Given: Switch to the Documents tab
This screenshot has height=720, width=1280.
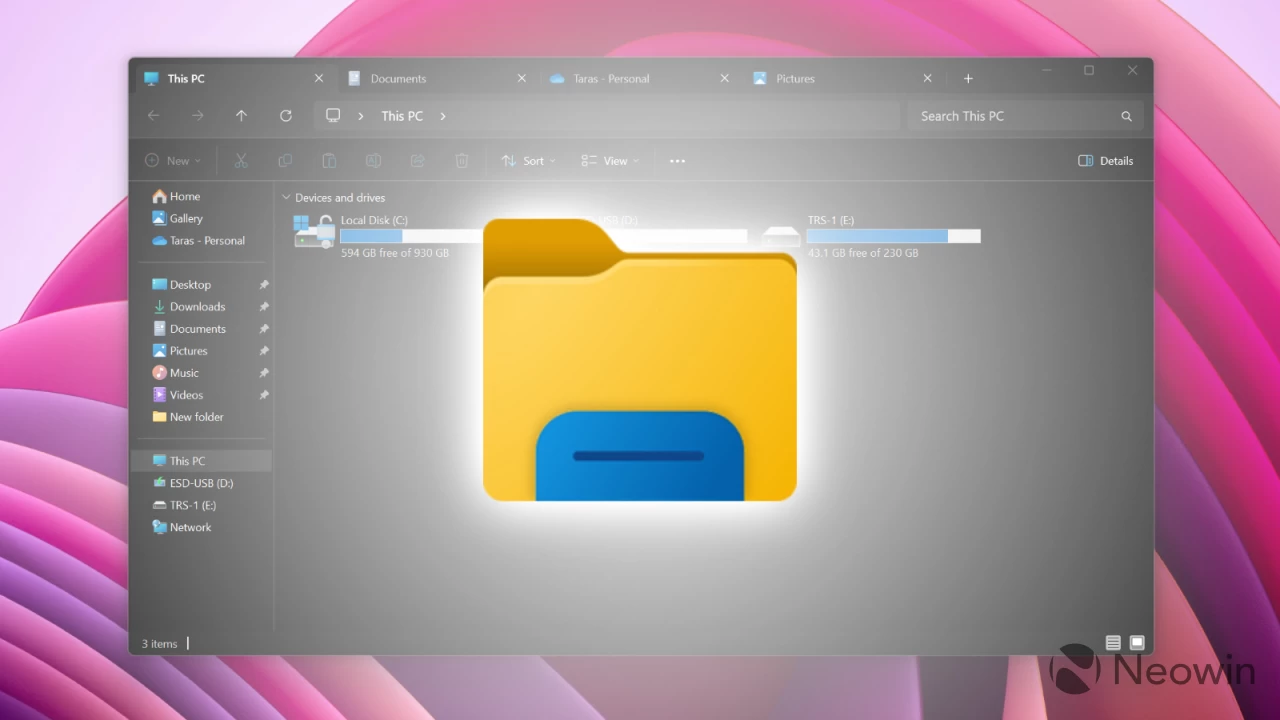Looking at the screenshot, I should 398,78.
